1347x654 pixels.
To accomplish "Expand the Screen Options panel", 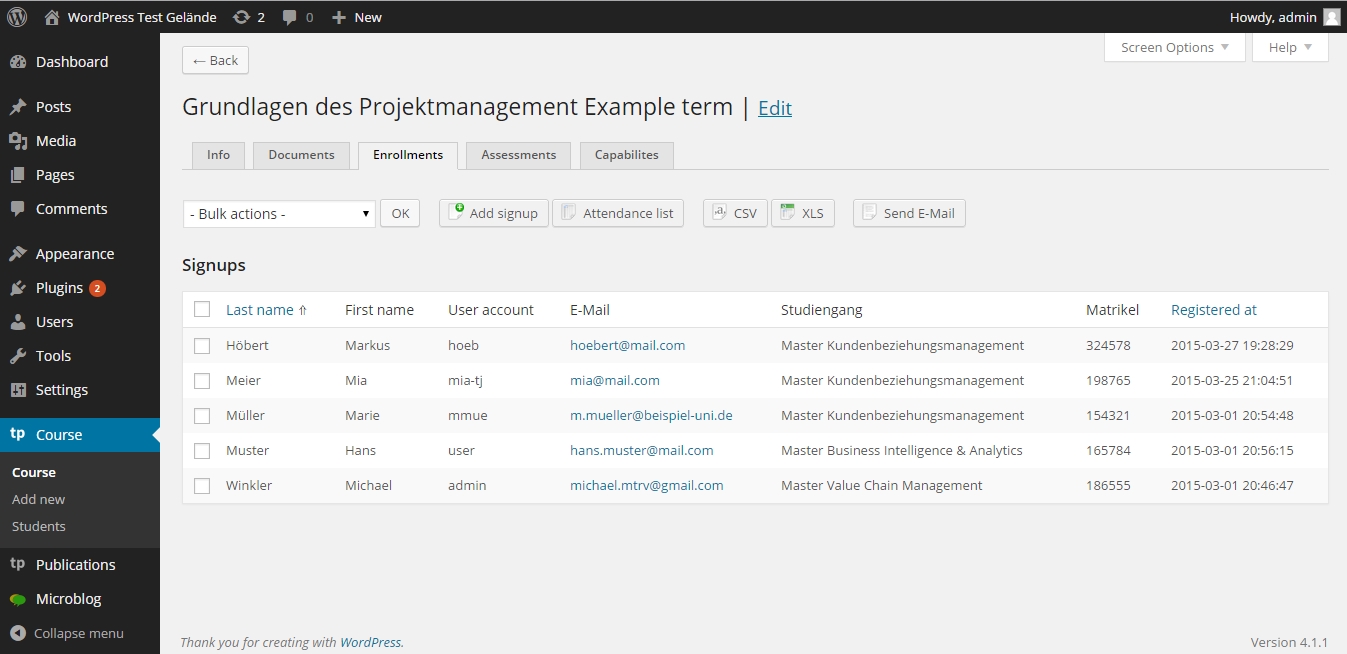I will pyautogui.click(x=1174, y=48).
